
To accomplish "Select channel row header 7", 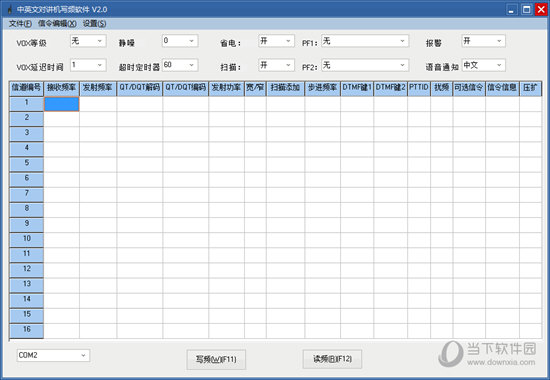I will point(26,194).
